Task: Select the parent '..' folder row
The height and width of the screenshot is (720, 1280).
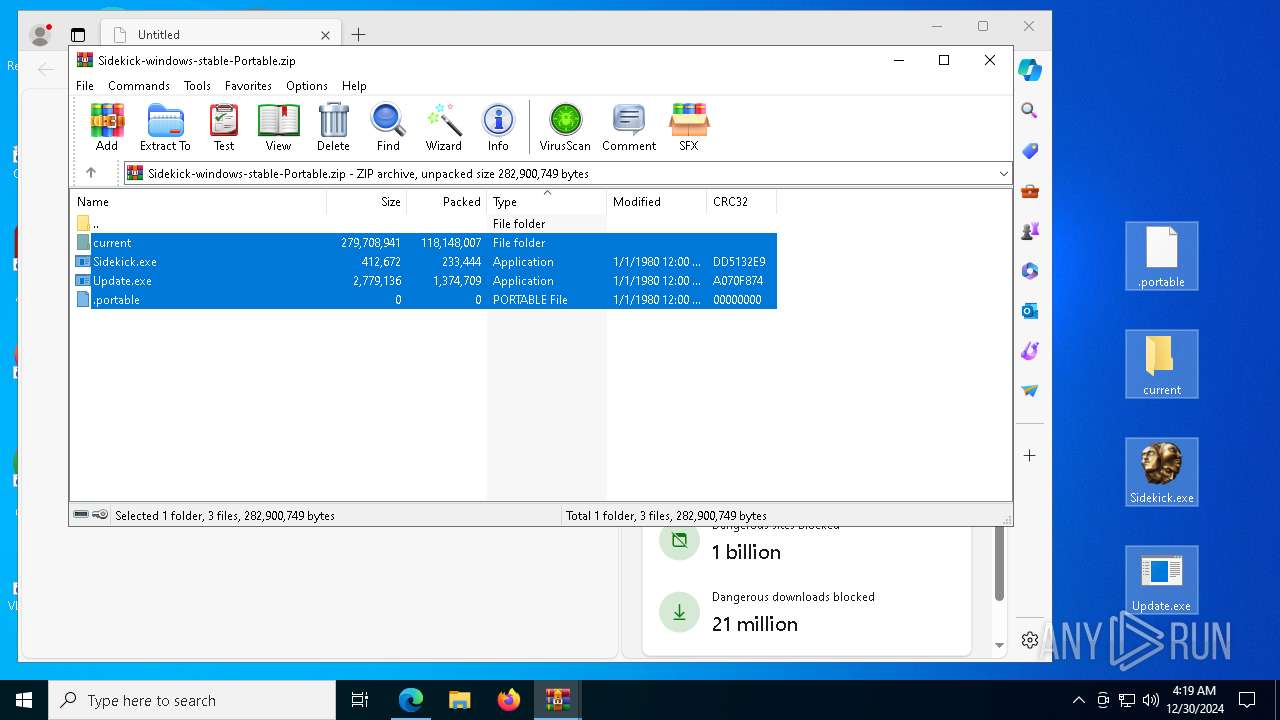Action: [x=424, y=224]
